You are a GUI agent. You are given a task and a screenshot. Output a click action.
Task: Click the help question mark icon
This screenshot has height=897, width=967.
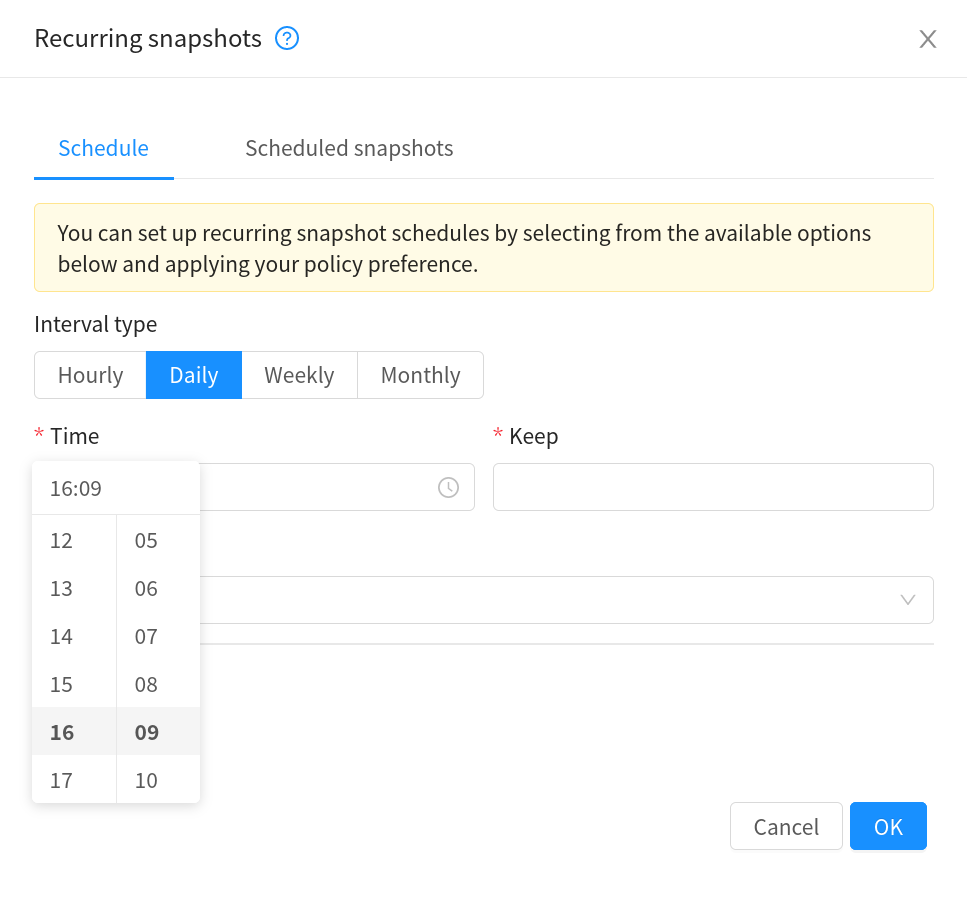click(x=288, y=39)
